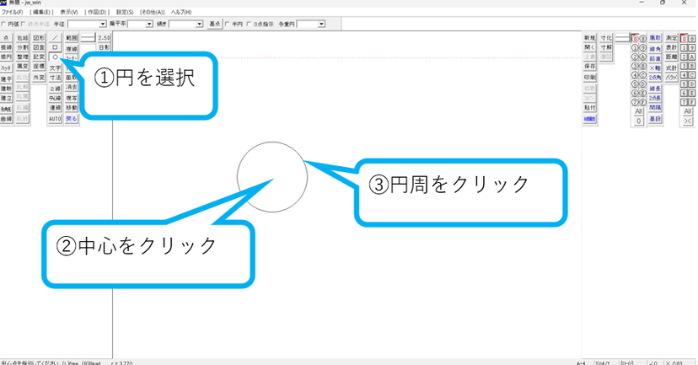698x365 pixels.
Task: Select the line (／) drawing tool
Action: (x=55, y=38)
